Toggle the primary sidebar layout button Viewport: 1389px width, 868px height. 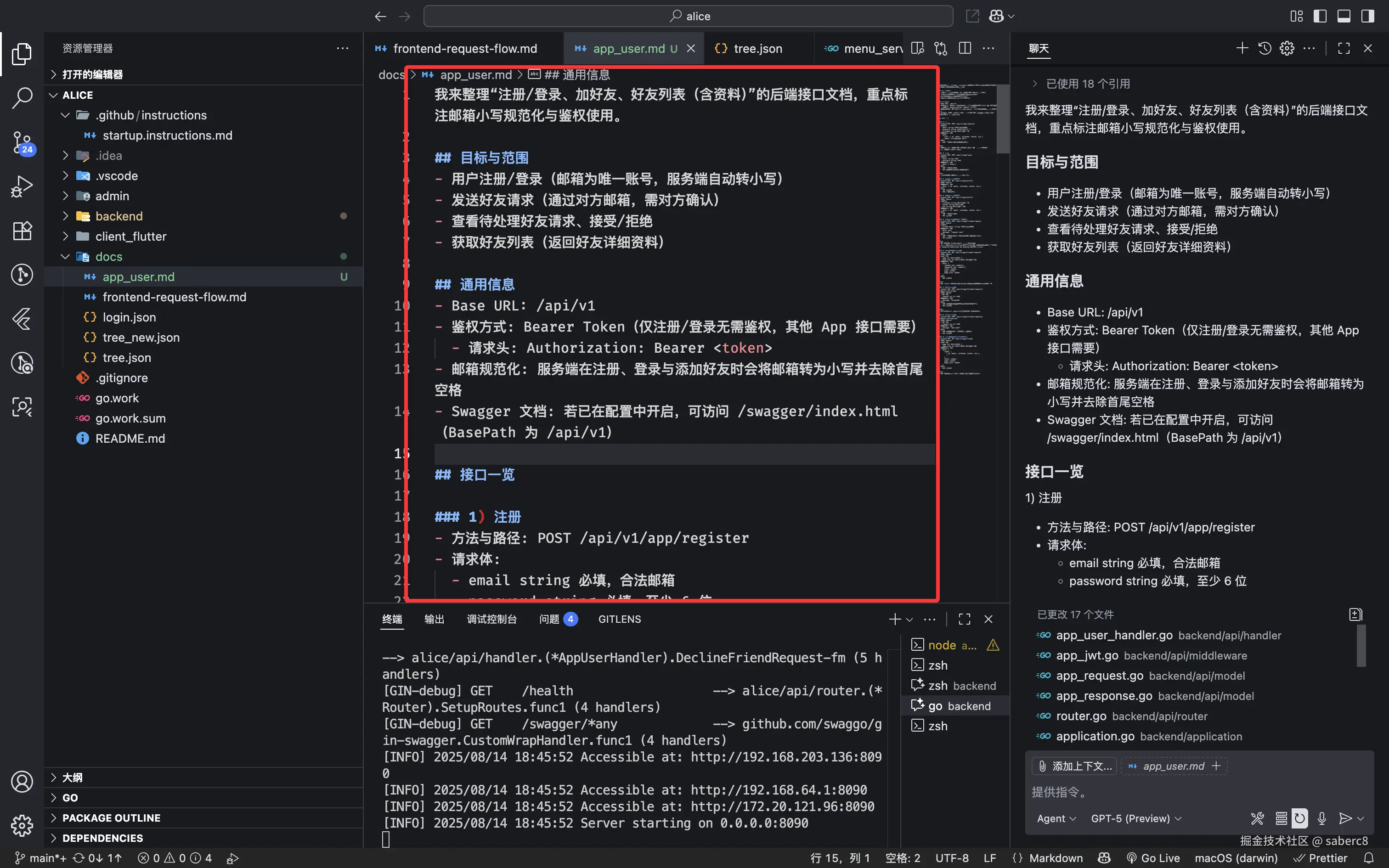coord(1320,16)
